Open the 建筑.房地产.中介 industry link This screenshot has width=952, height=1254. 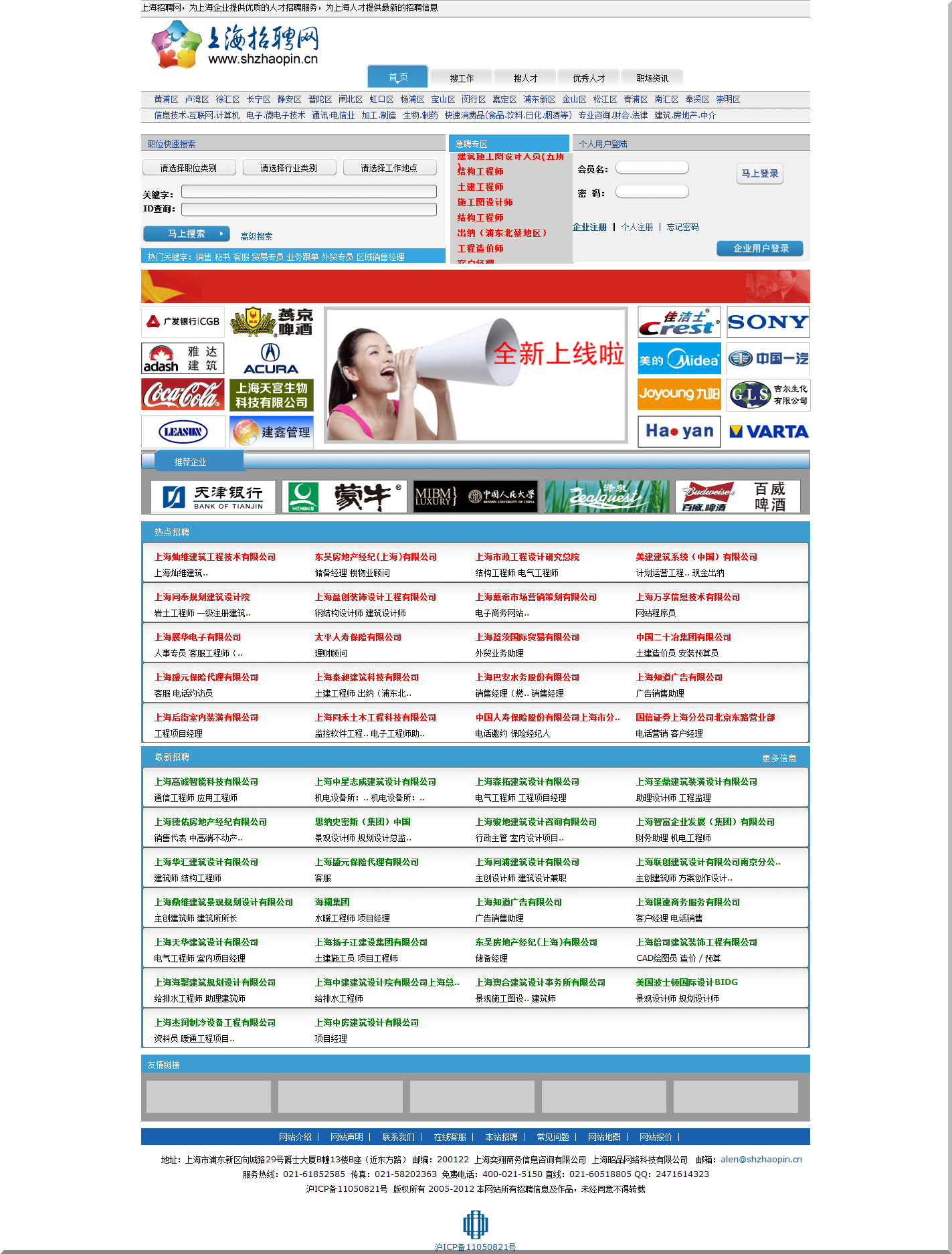[685, 115]
